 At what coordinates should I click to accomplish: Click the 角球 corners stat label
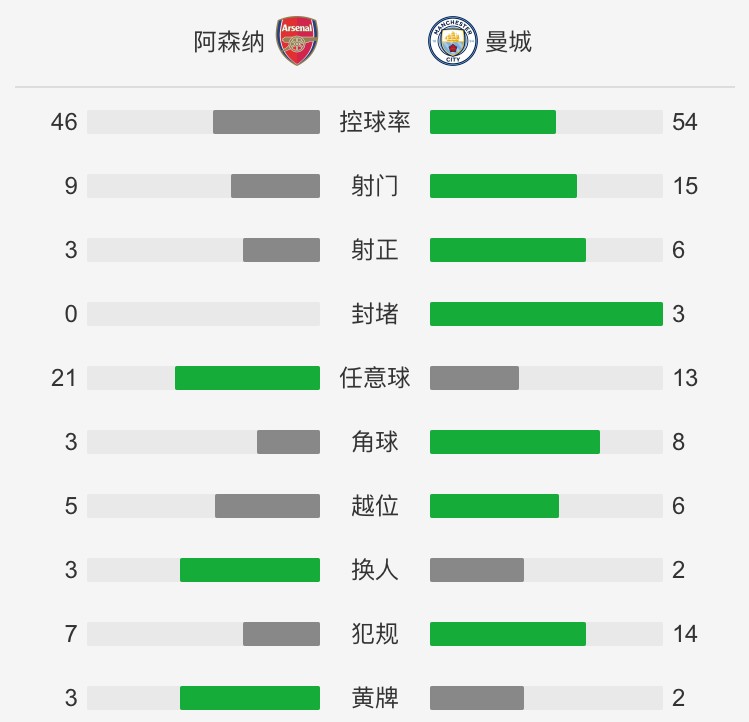(x=375, y=442)
